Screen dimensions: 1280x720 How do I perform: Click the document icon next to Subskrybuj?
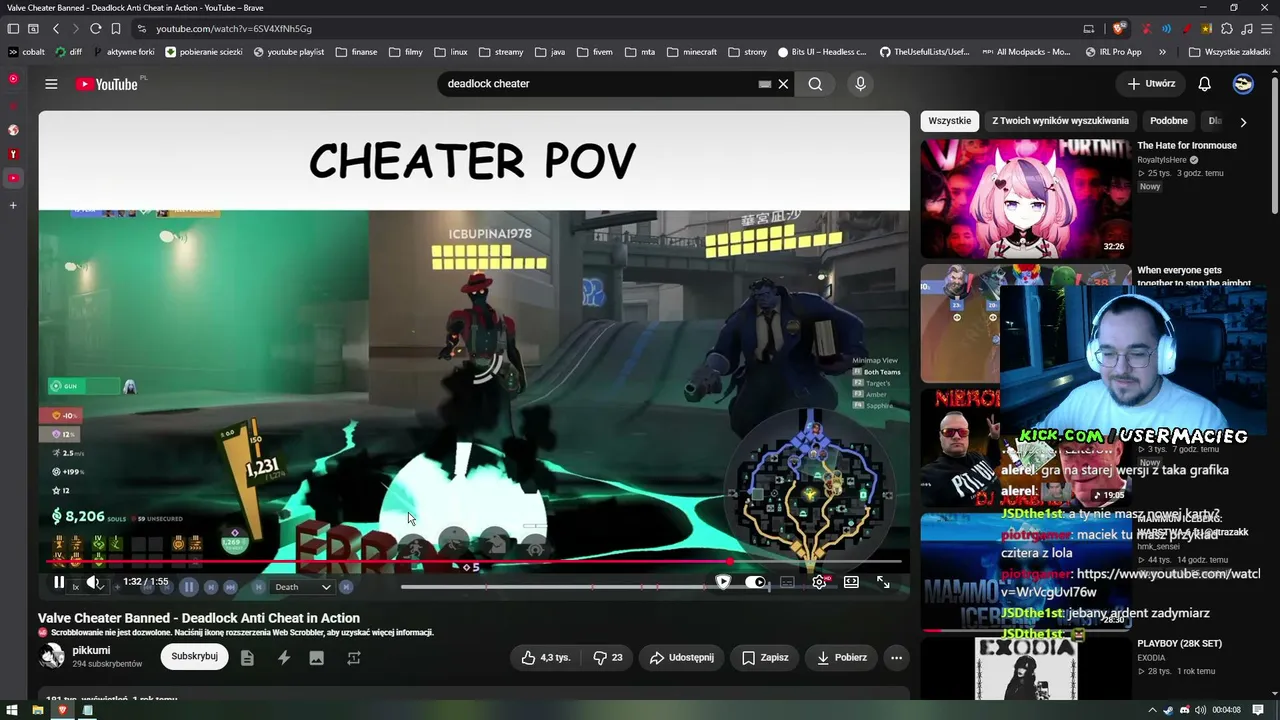[x=247, y=658]
